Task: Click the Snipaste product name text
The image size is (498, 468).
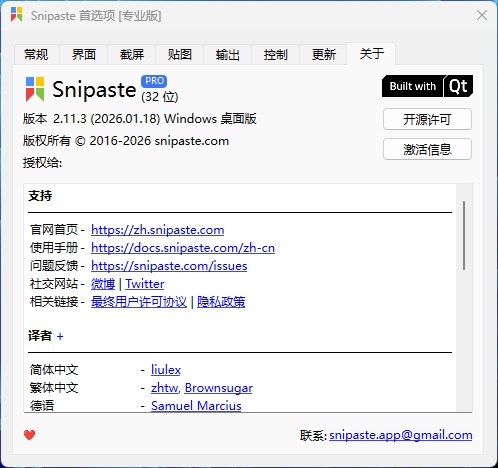Action: [x=94, y=90]
